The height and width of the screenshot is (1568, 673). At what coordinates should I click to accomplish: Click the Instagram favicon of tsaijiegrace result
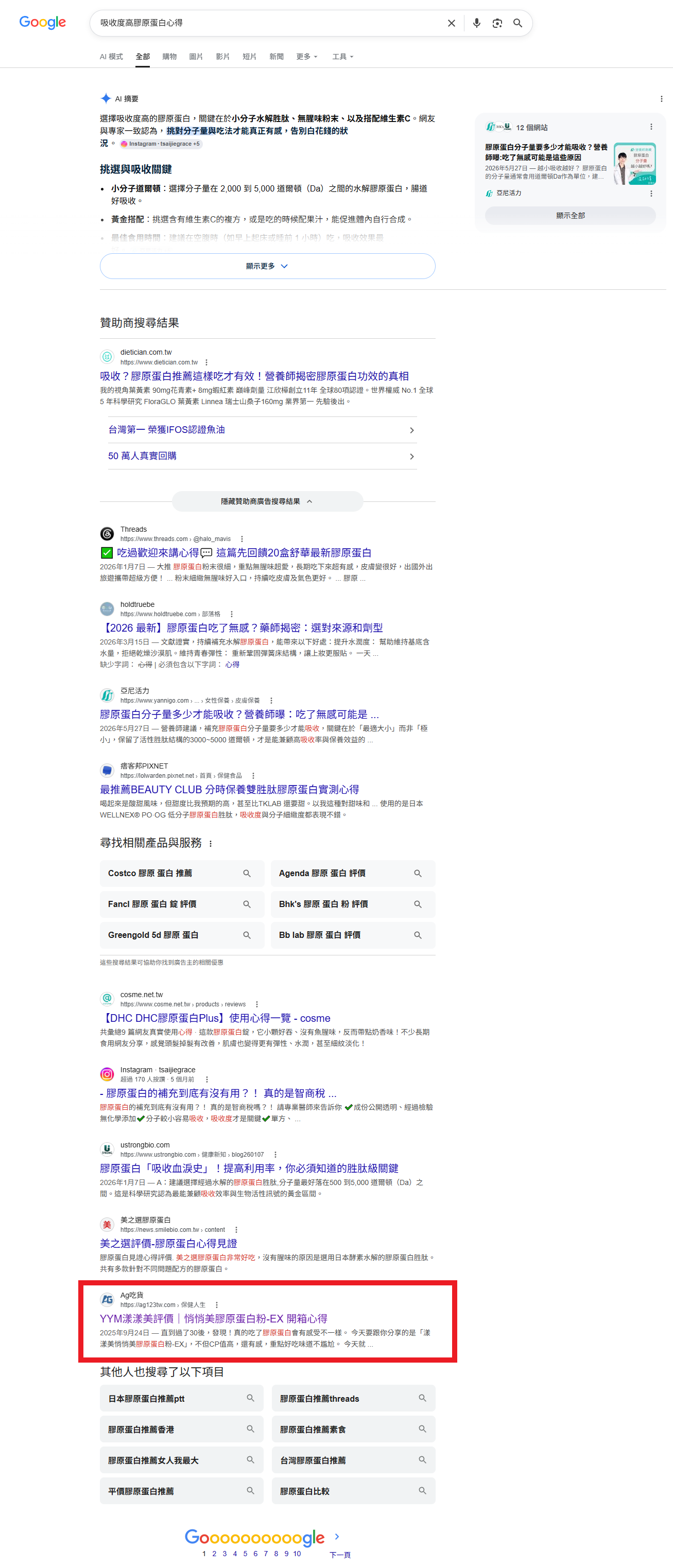tap(107, 1074)
